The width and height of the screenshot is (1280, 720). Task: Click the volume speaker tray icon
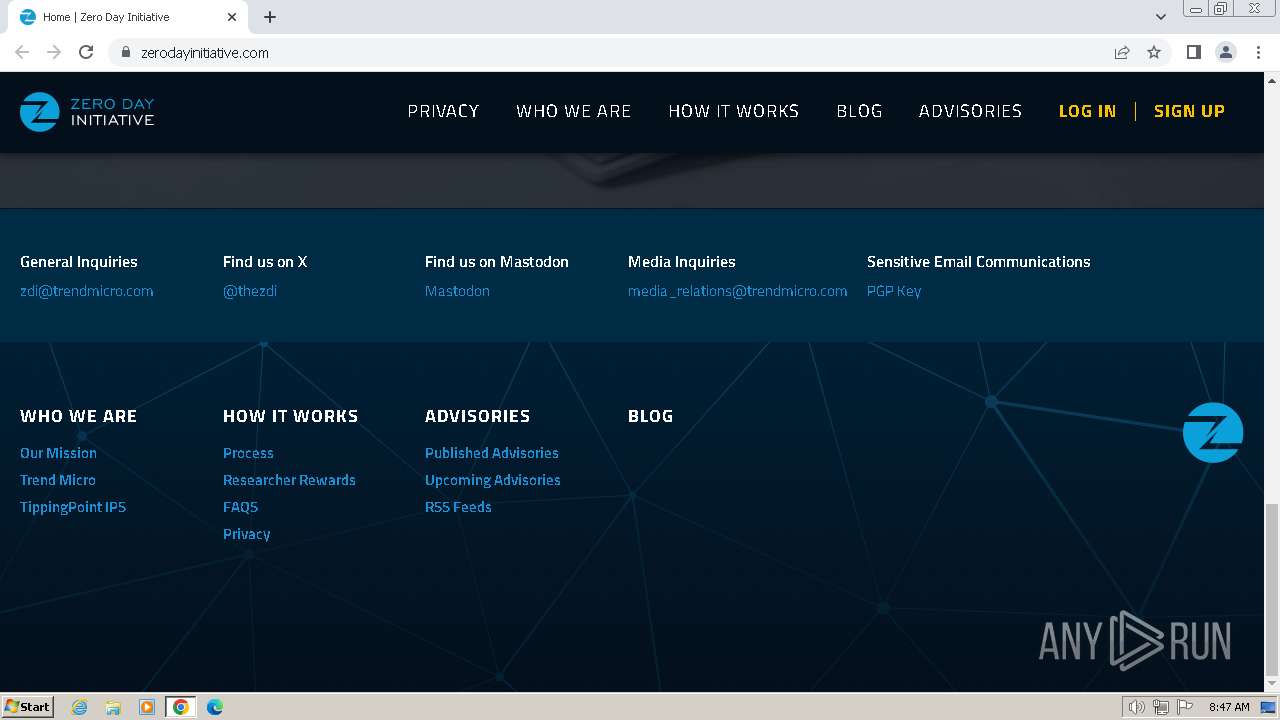[x=1136, y=707]
